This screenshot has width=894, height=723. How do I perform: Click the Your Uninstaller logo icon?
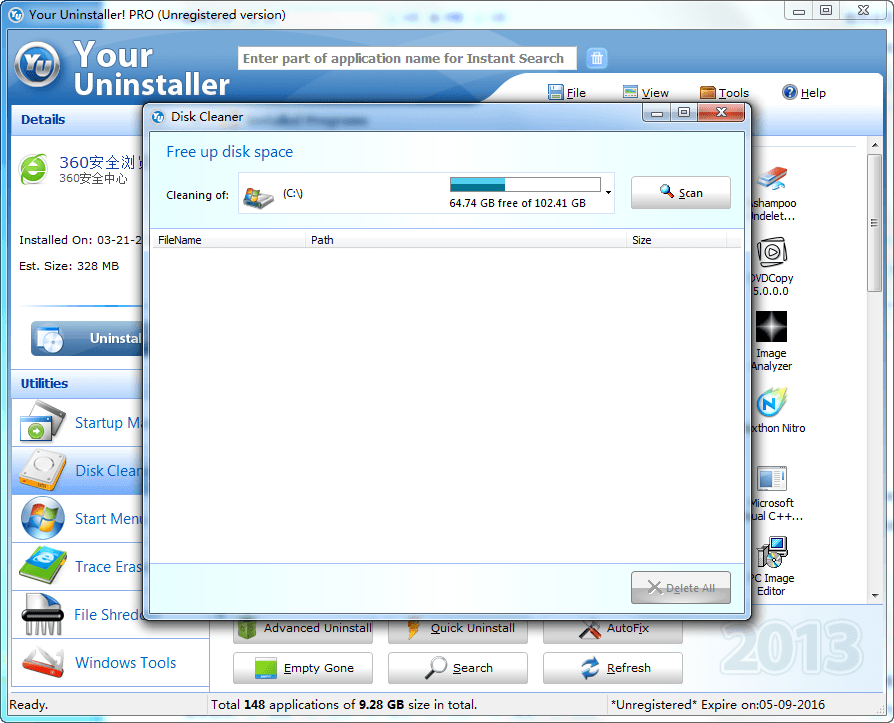click(x=37, y=64)
